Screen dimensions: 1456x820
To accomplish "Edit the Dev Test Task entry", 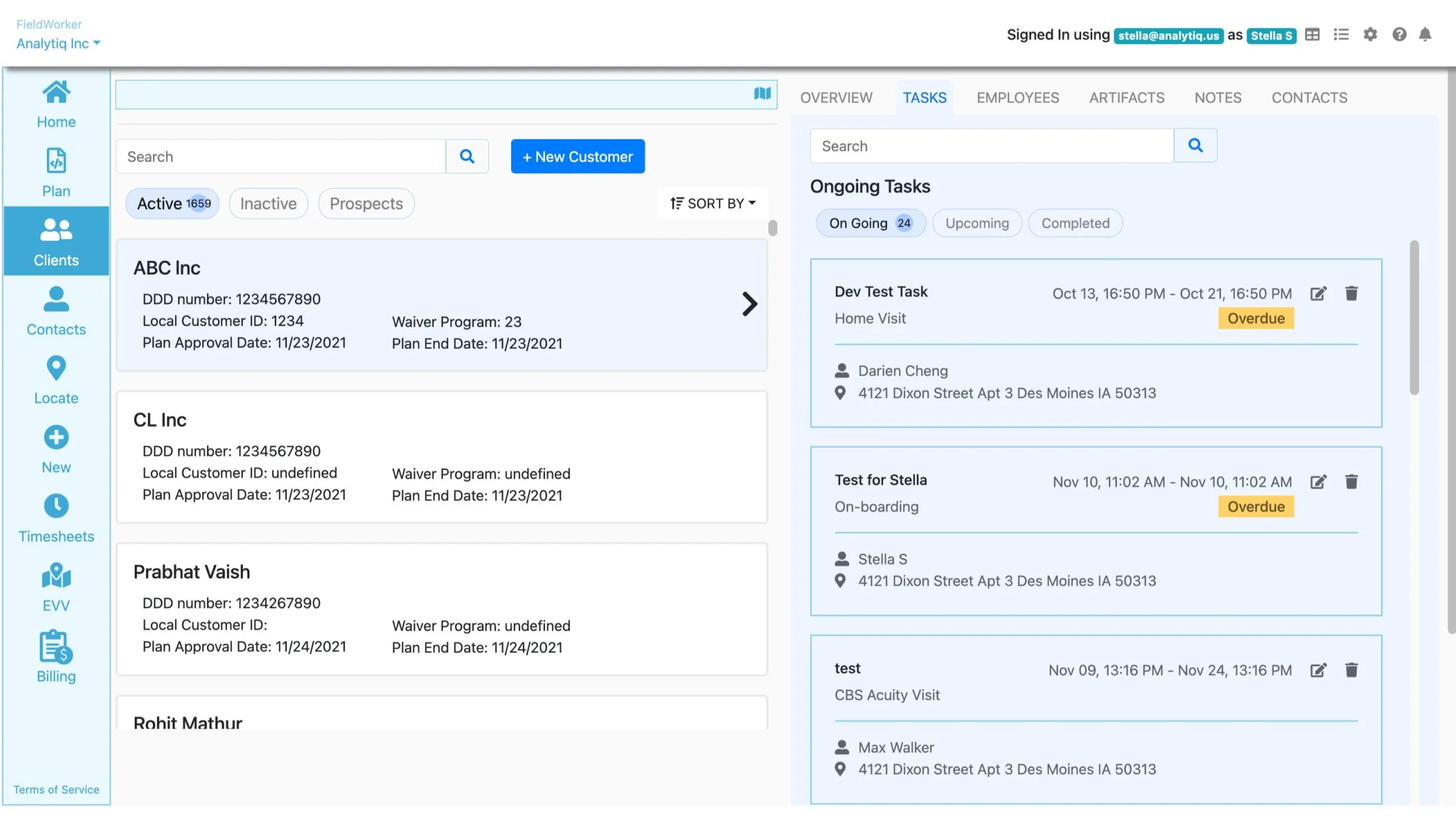I will point(1318,294).
